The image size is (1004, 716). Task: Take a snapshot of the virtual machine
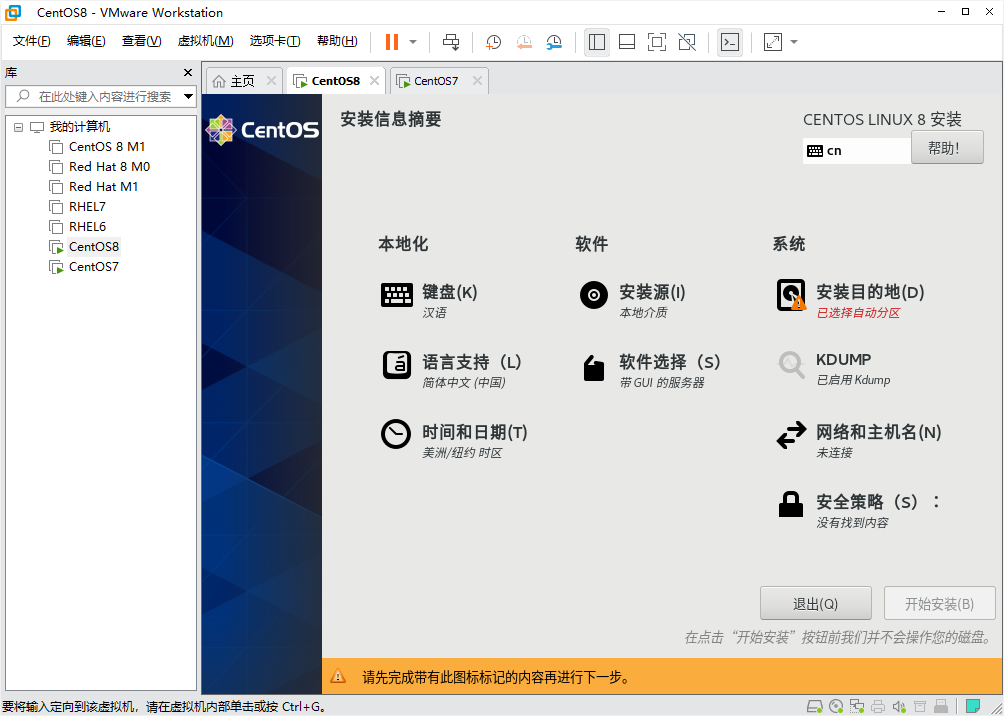click(493, 42)
